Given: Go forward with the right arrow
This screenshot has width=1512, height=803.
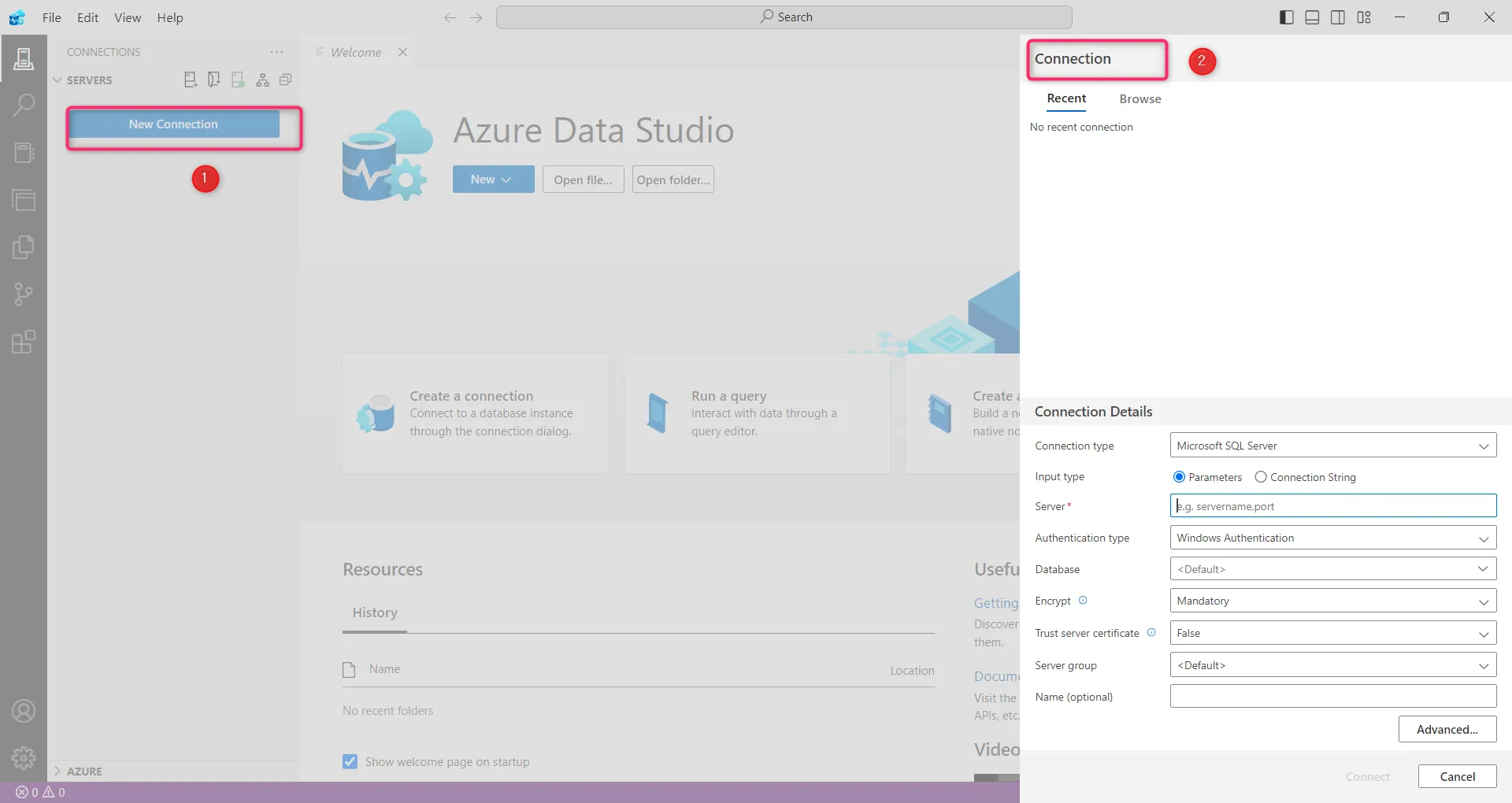Looking at the screenshot, I should click(476, 17).
